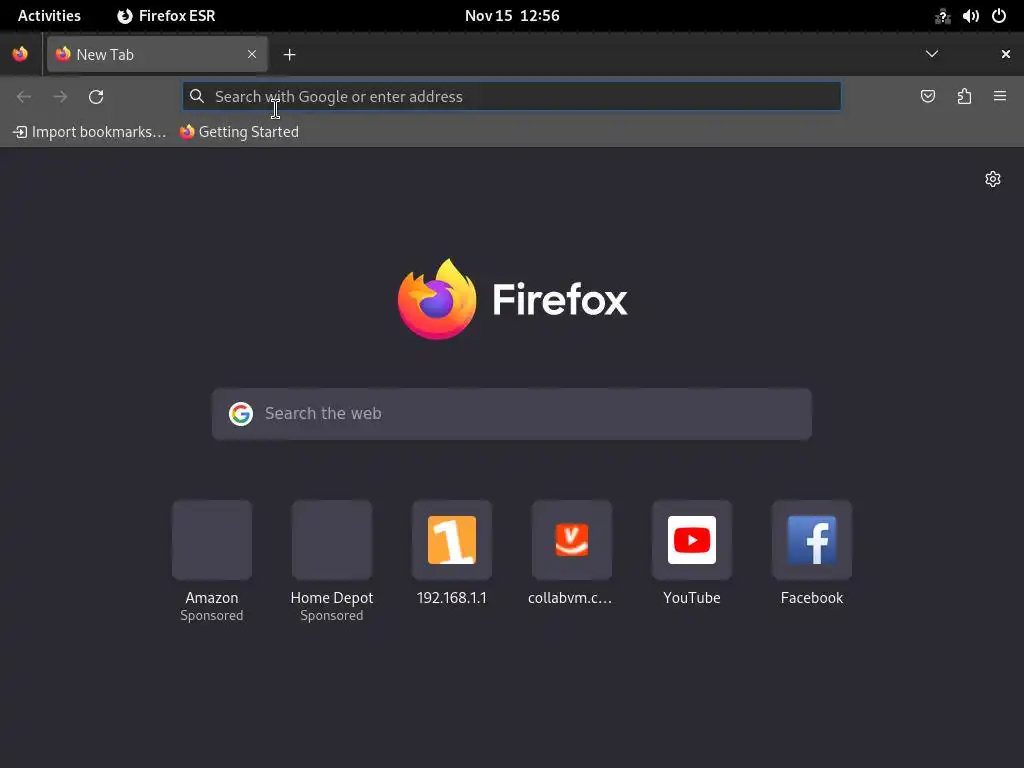Go back using back arrow
The image size is (1024, 768).
tap(24, 97)
